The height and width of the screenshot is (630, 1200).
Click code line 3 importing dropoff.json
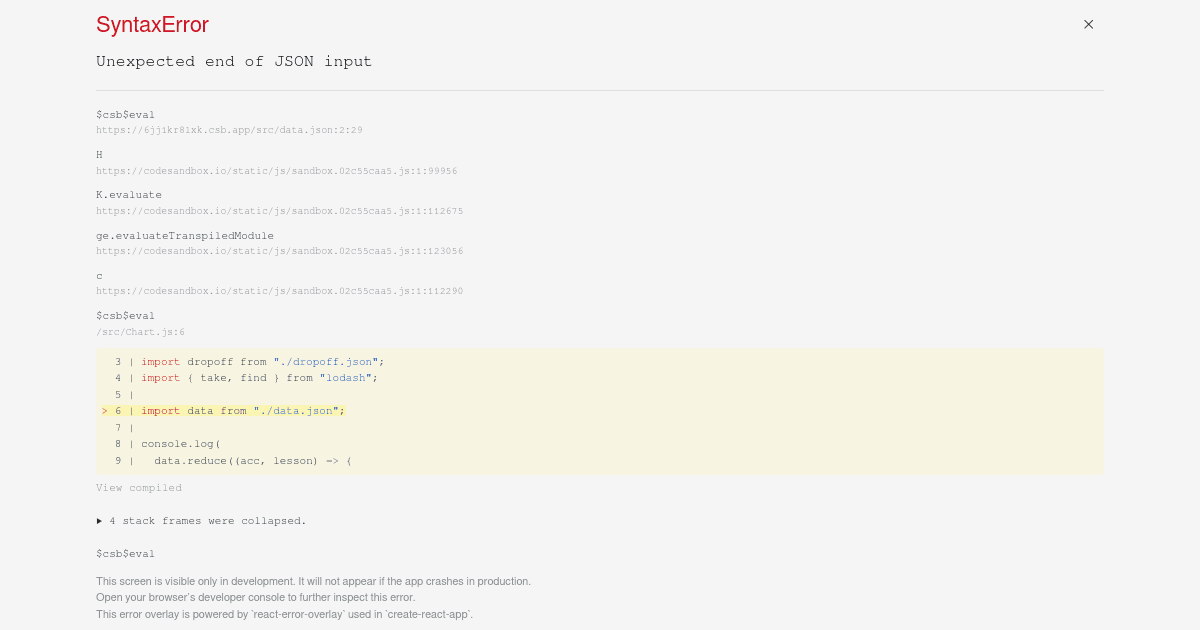point(248,362)
